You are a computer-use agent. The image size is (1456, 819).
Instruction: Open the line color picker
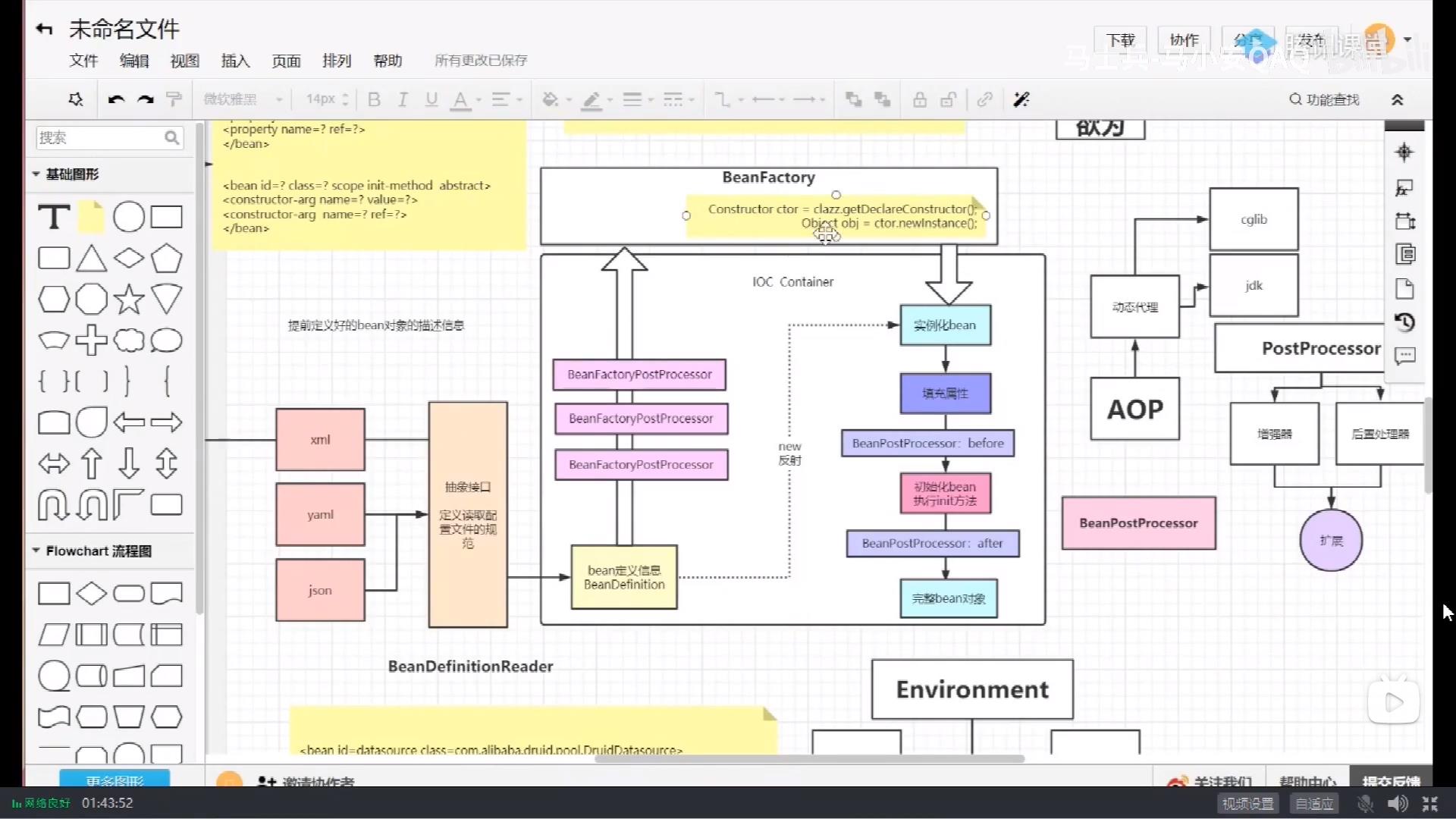pos(597,100)
